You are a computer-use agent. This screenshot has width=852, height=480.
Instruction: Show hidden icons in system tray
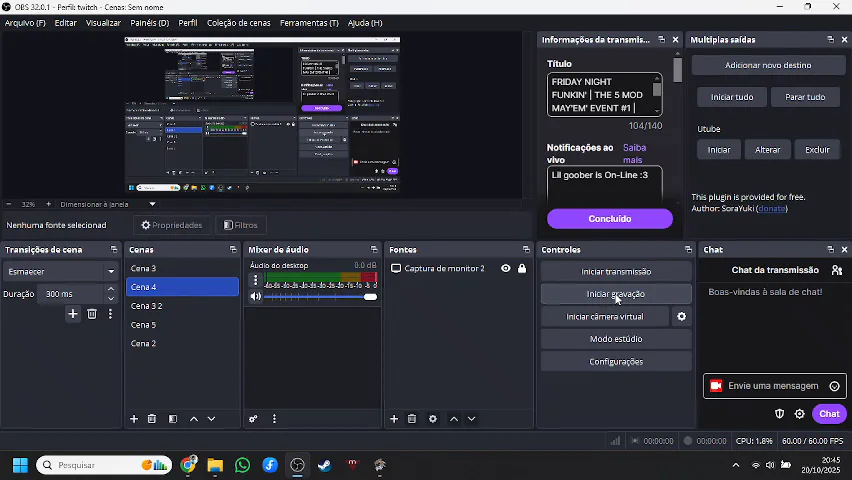coord(736,465)
